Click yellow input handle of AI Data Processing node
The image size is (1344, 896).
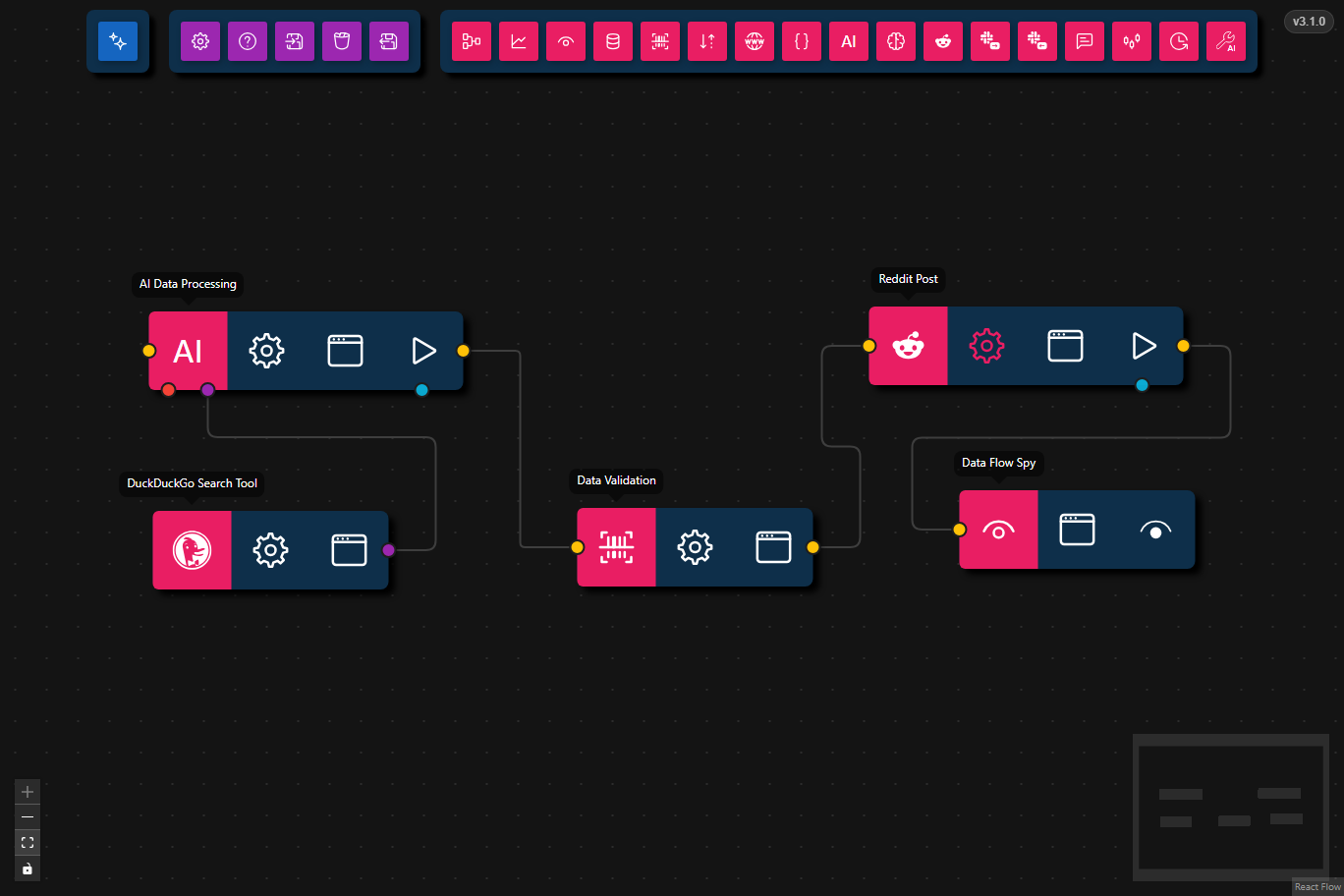point(149,351)
